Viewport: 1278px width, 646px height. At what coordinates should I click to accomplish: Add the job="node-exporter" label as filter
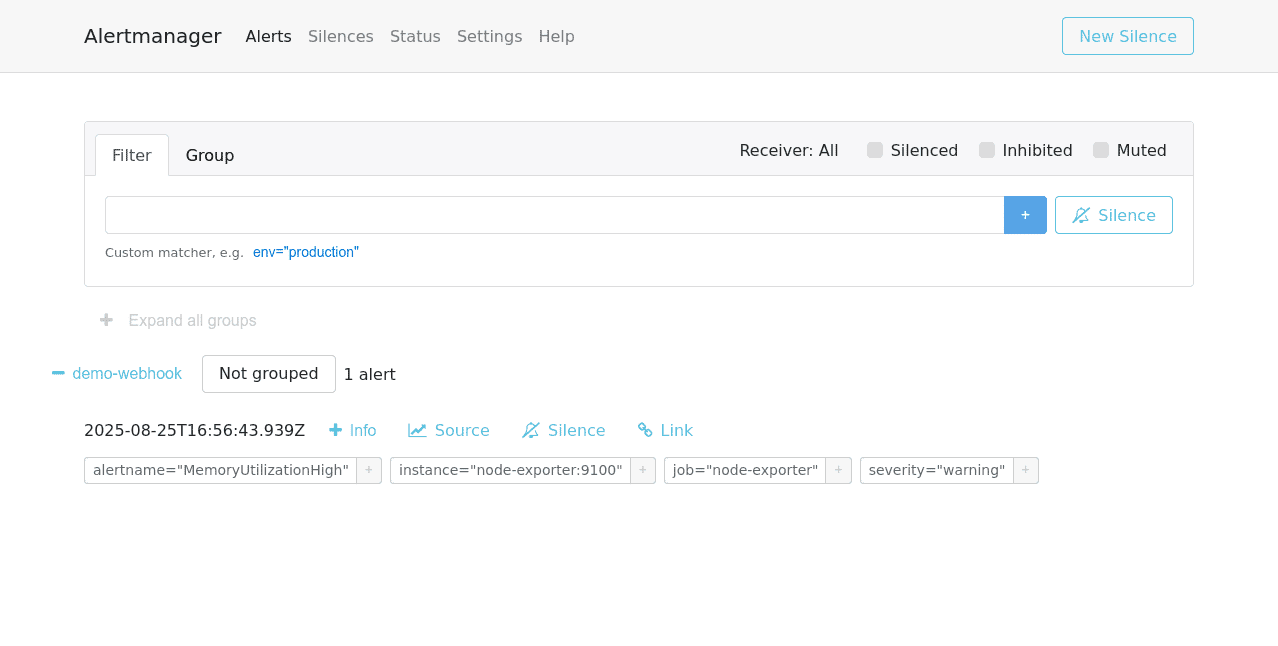click(x=838, y=469)
